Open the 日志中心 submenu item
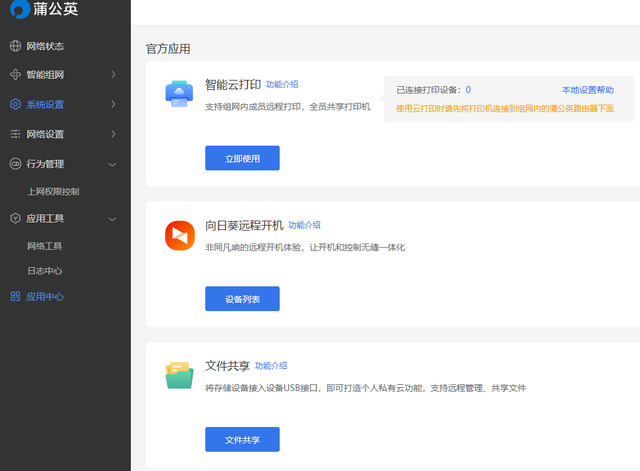The image size is (640, 471). [44, 271]
